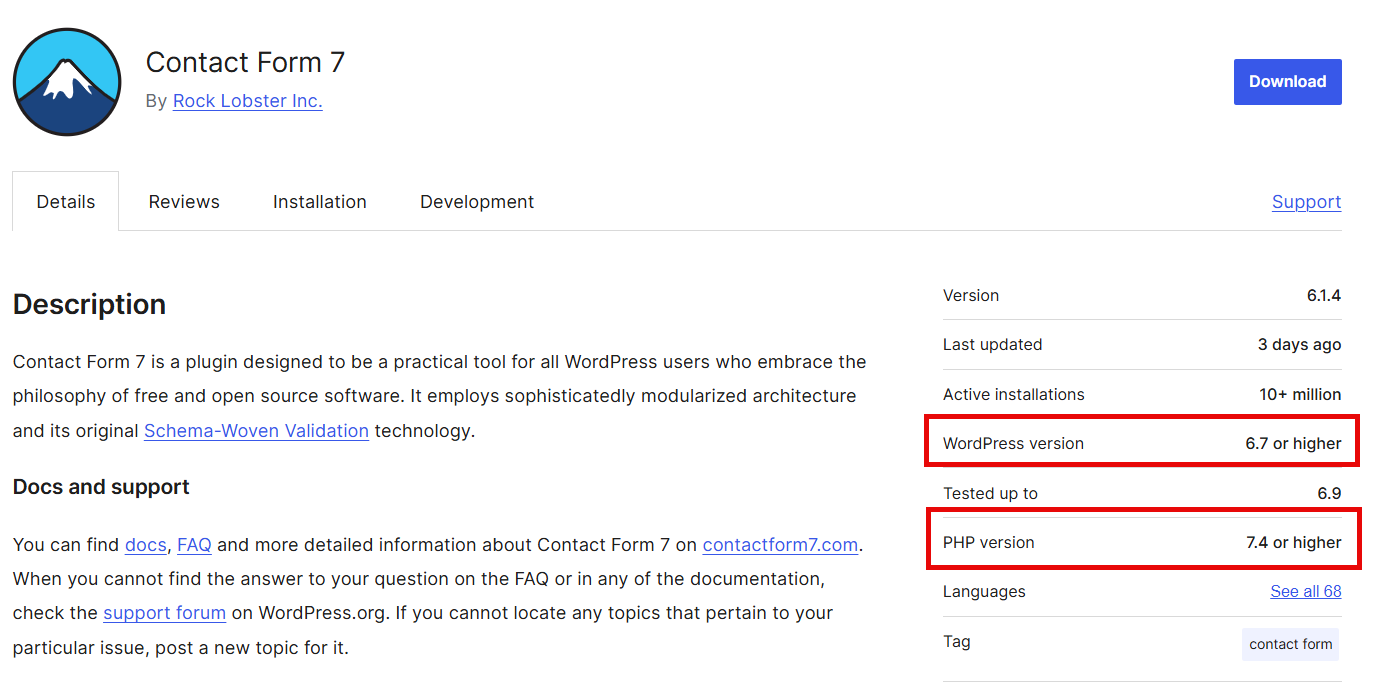Click the 'Active installations' label

pos(1013,394)
